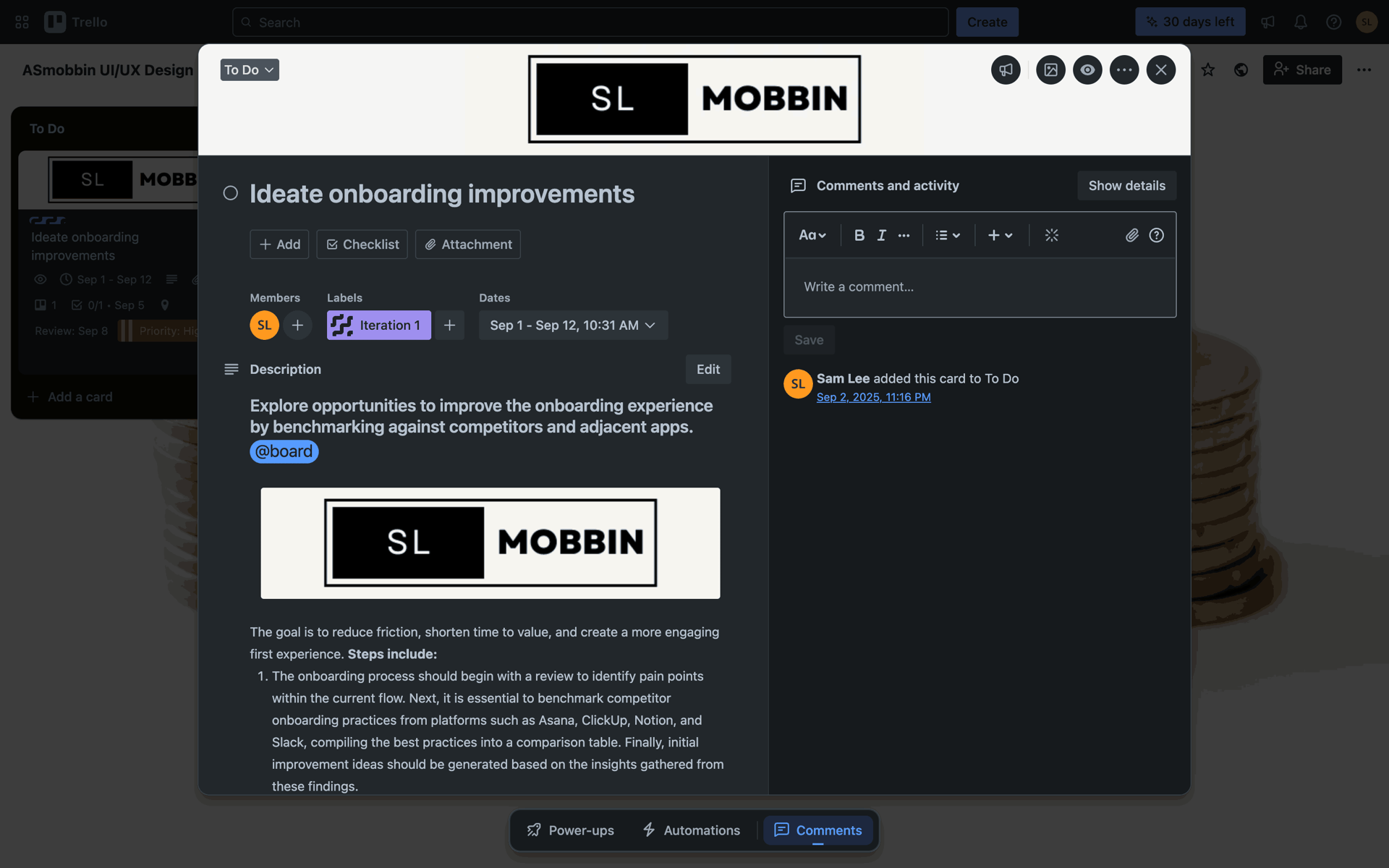The image size is (1389, 868).
Task: Click the 0/1 checklist badge on the board card
Action: coord(108,305)
